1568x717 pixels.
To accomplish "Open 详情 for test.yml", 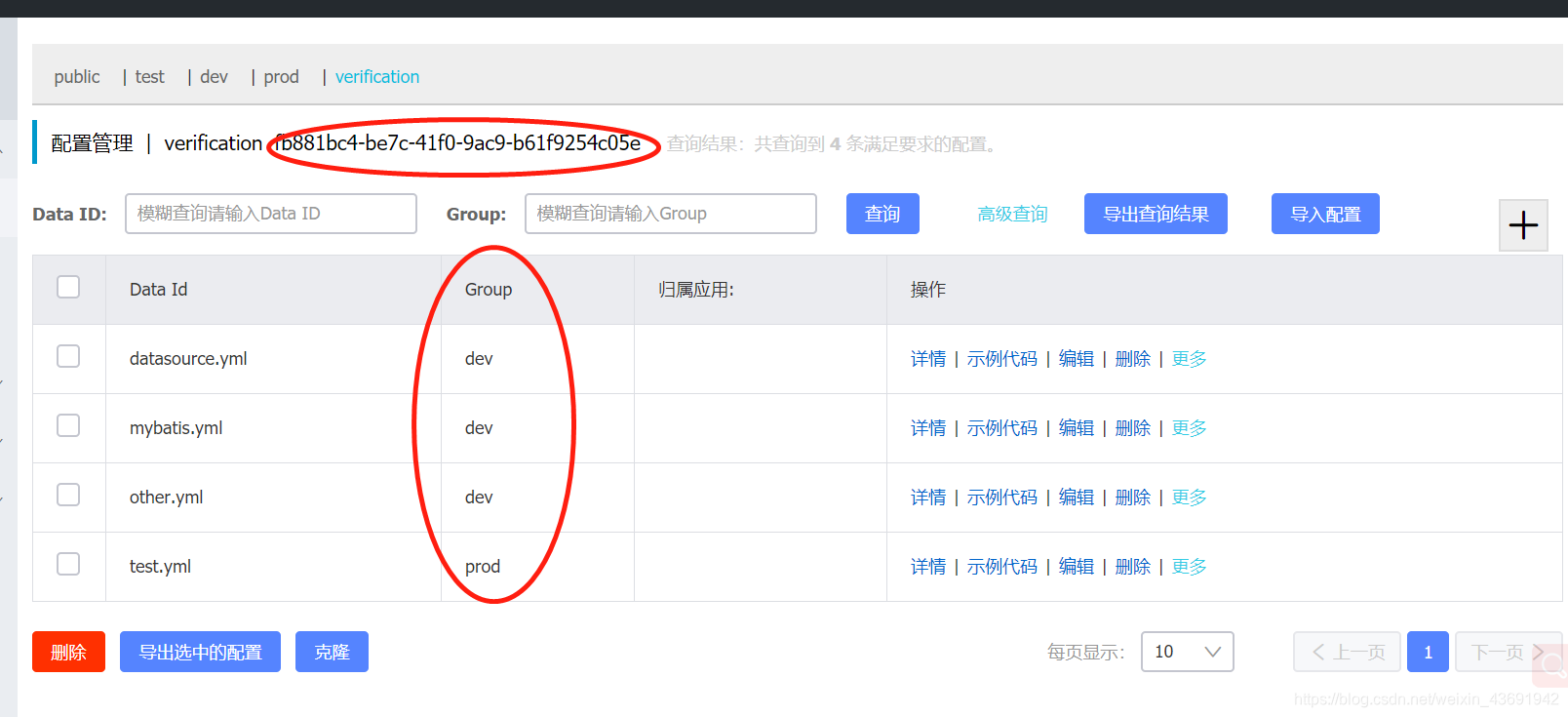I will tap(928, 567).
